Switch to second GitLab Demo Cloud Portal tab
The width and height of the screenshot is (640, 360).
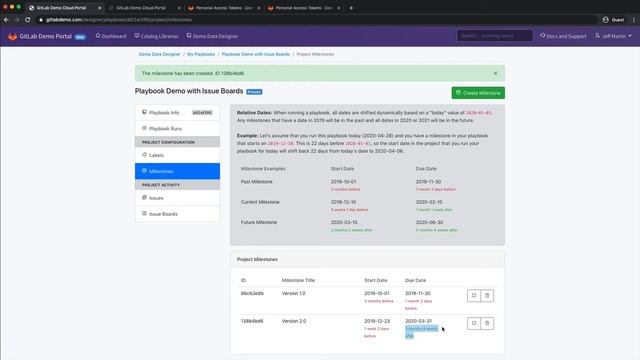pyautogui.click(x=143, y=8)
